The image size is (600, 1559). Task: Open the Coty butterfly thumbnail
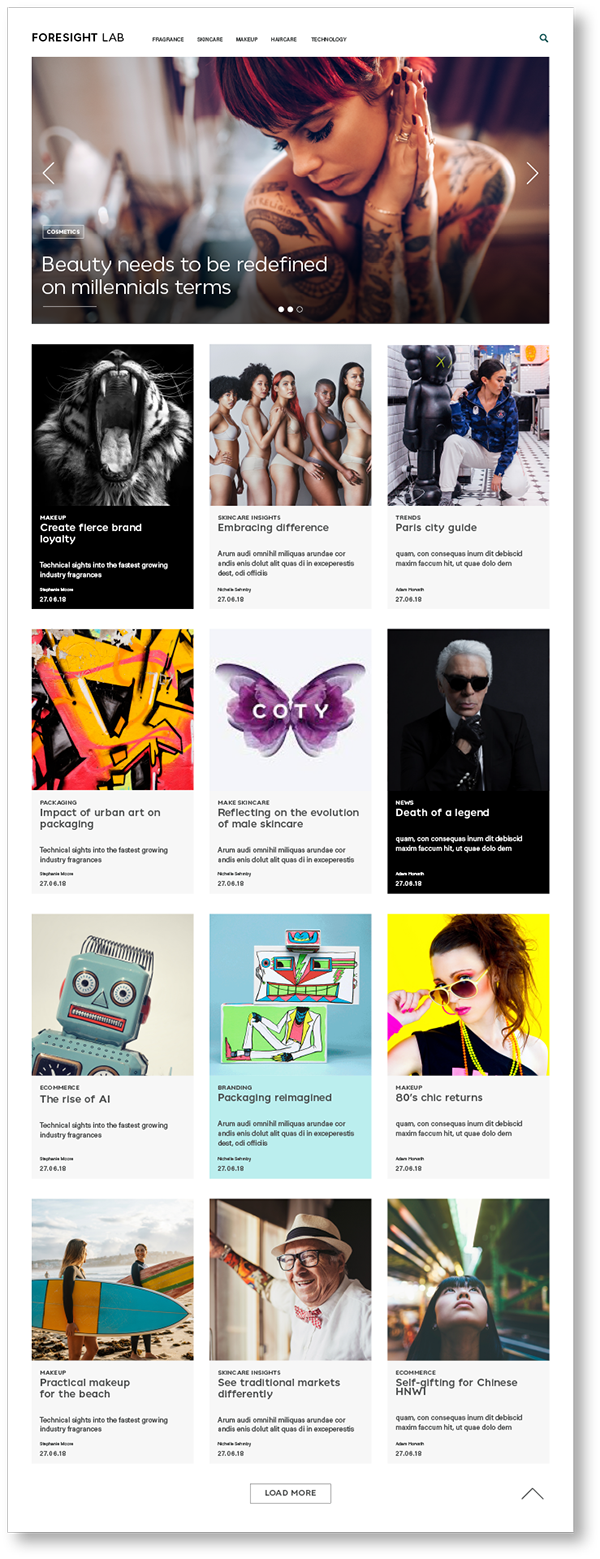click(x=290, y=710)
